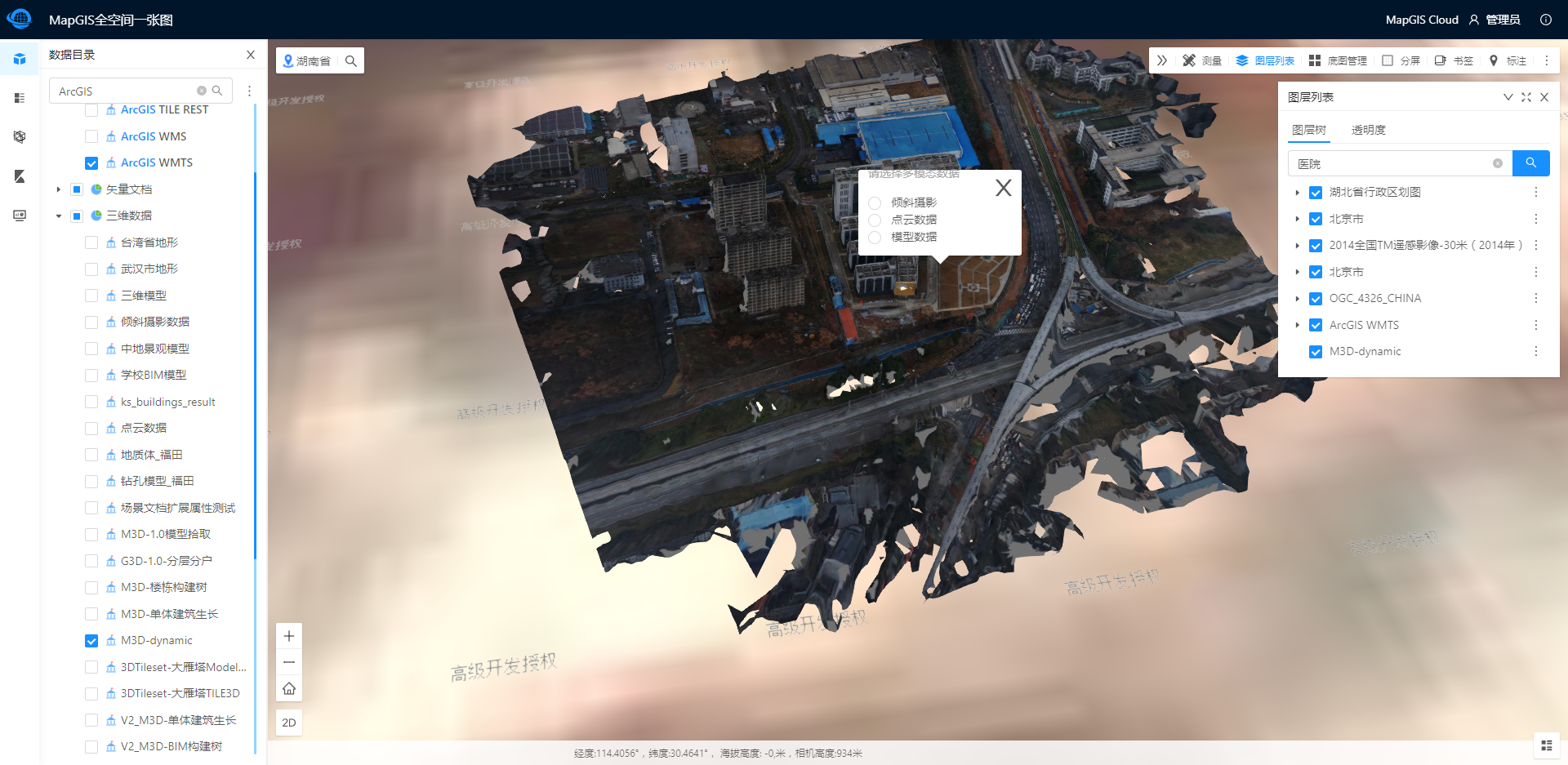Open data catalog more options menu
Viewport: 1568px width, 765px height.
[250, 91]
